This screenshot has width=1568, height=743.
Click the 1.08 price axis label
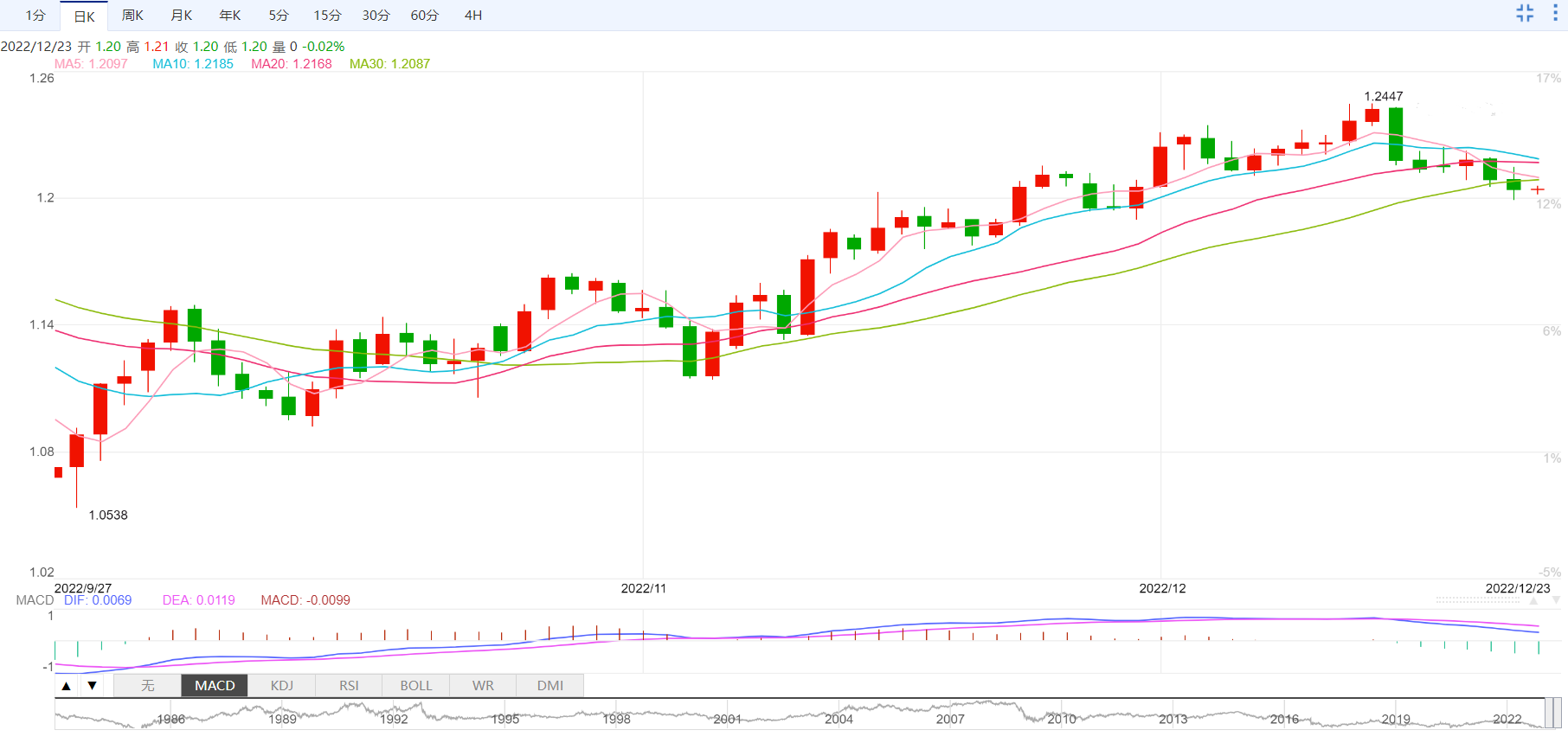point(42,452)
